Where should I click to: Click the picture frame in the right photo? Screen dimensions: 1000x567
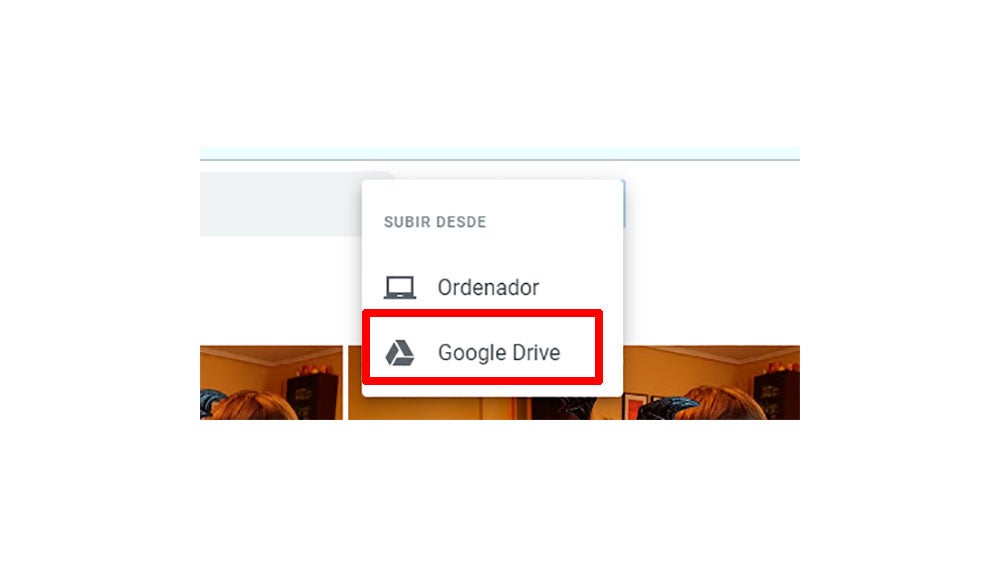(635, 406)
